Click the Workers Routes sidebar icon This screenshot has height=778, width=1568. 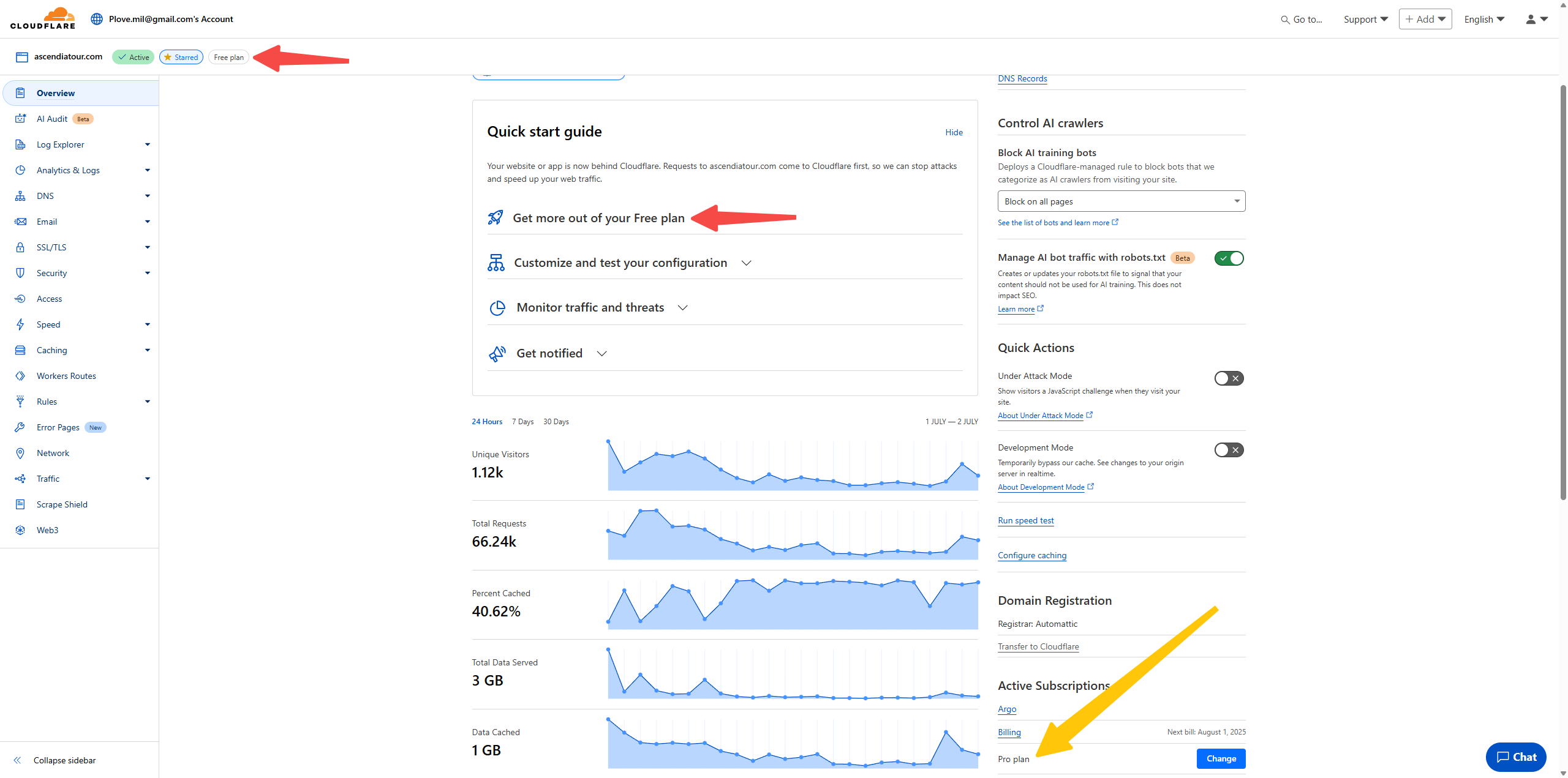click(x=20, y=376)
